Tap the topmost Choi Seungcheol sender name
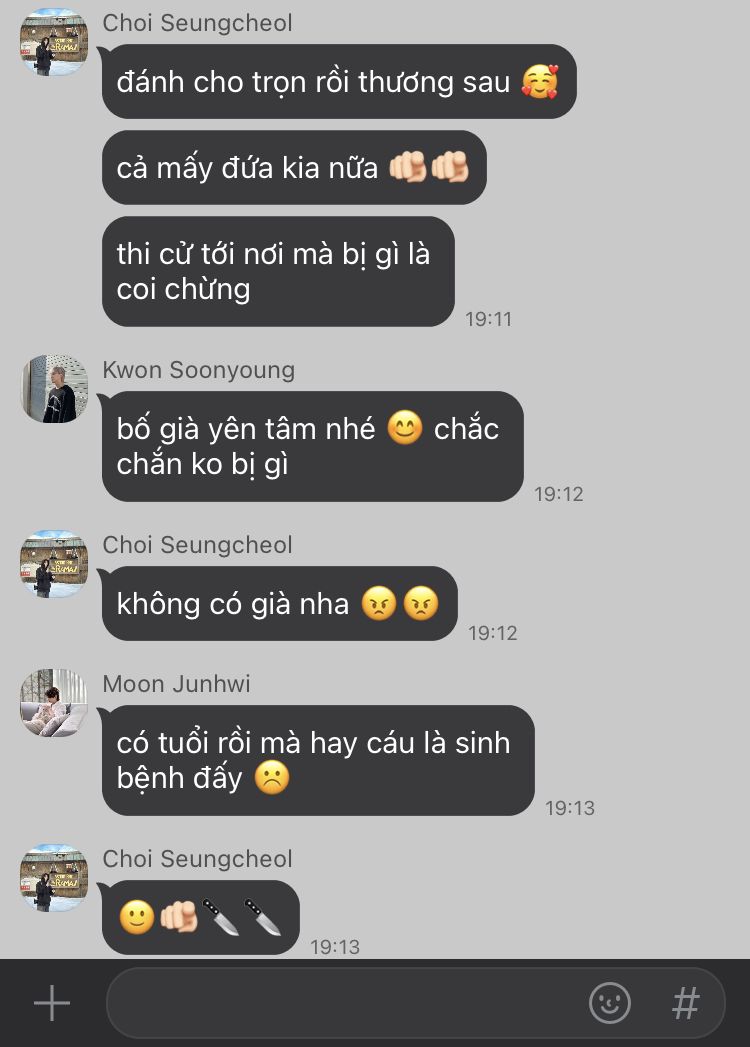This screenshot has width=750, height=1047. pos(197,23)
